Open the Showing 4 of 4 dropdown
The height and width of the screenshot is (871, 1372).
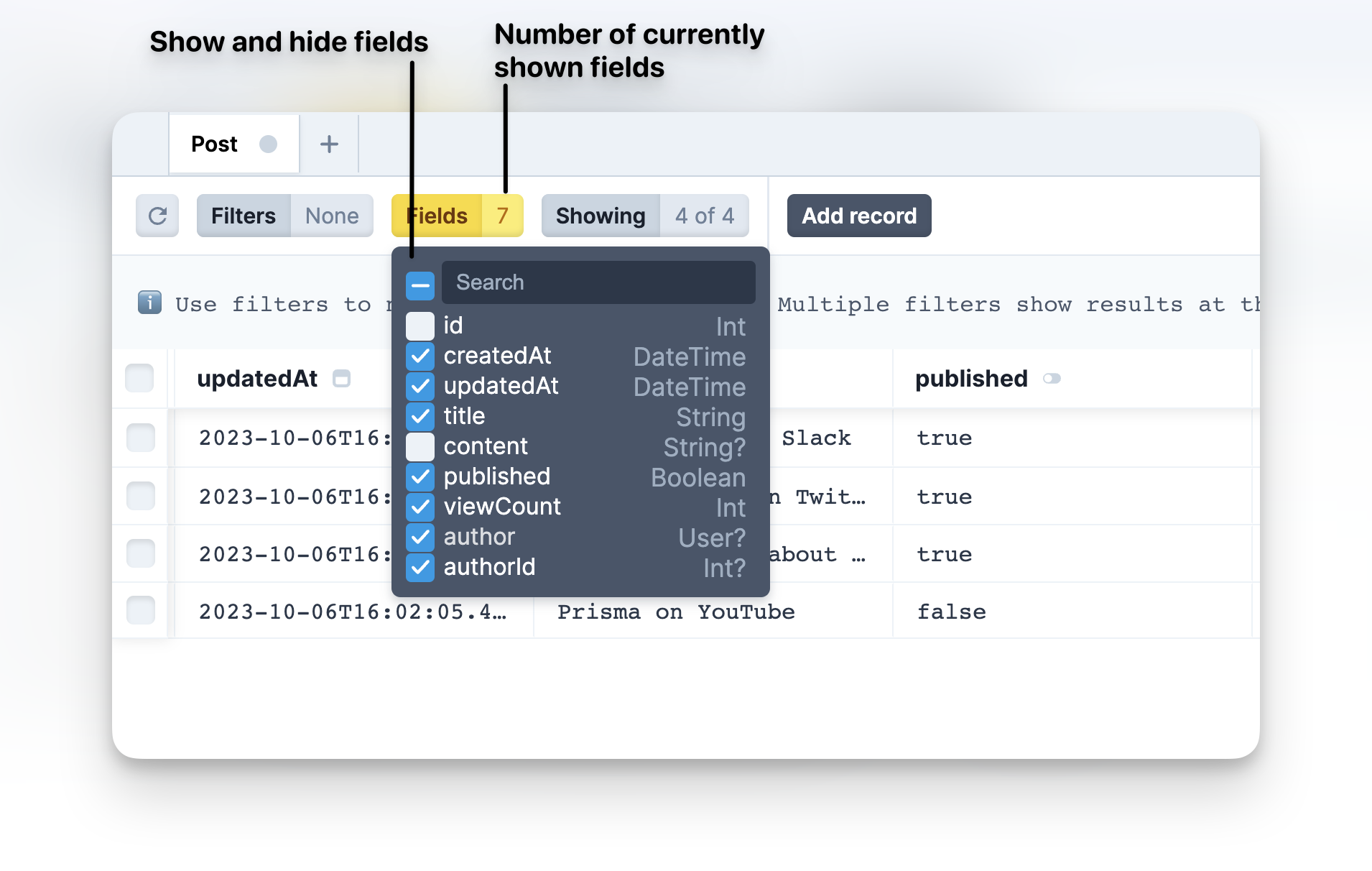pos(601,216)
